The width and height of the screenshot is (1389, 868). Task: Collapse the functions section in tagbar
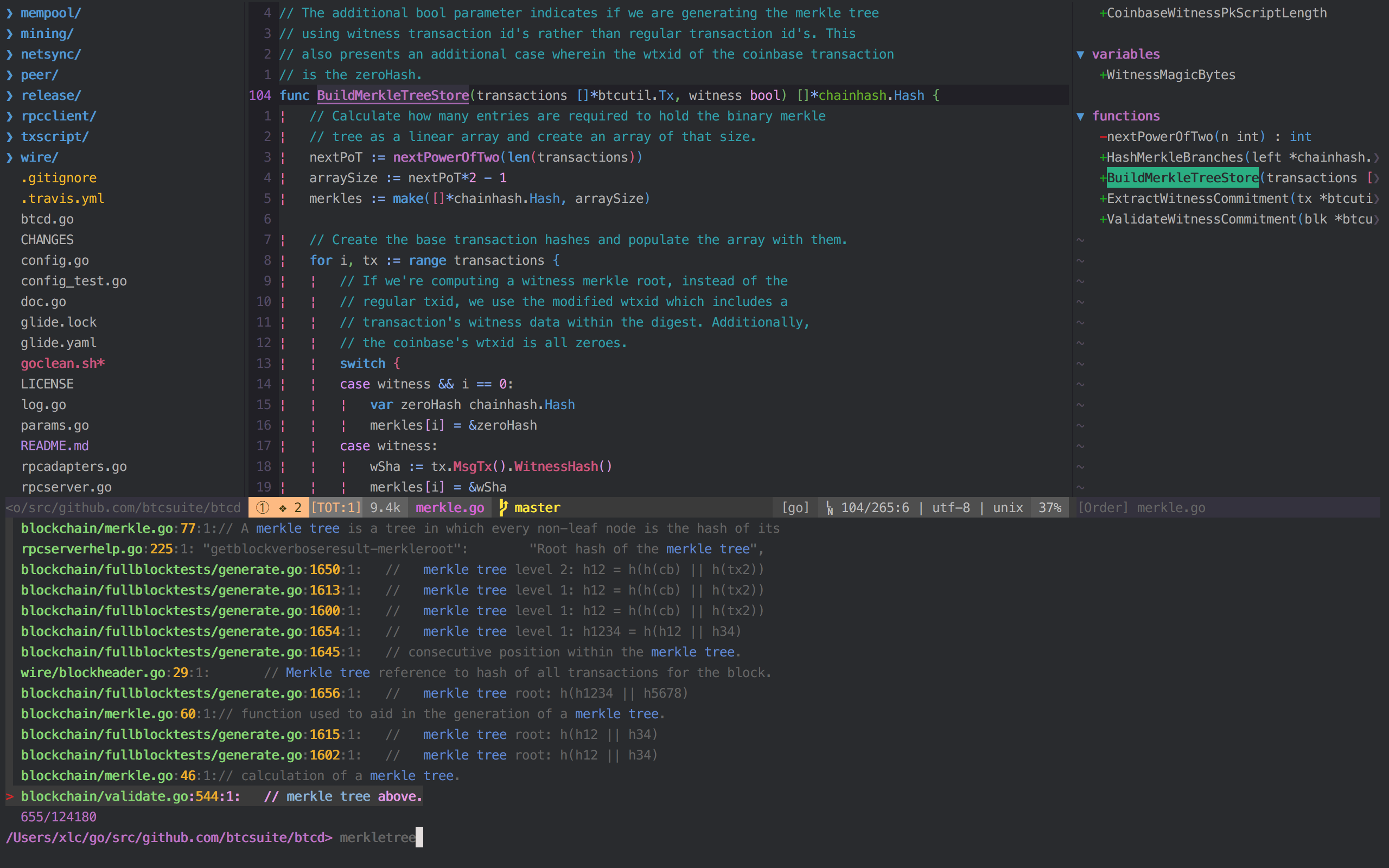tap(1081, 117)
